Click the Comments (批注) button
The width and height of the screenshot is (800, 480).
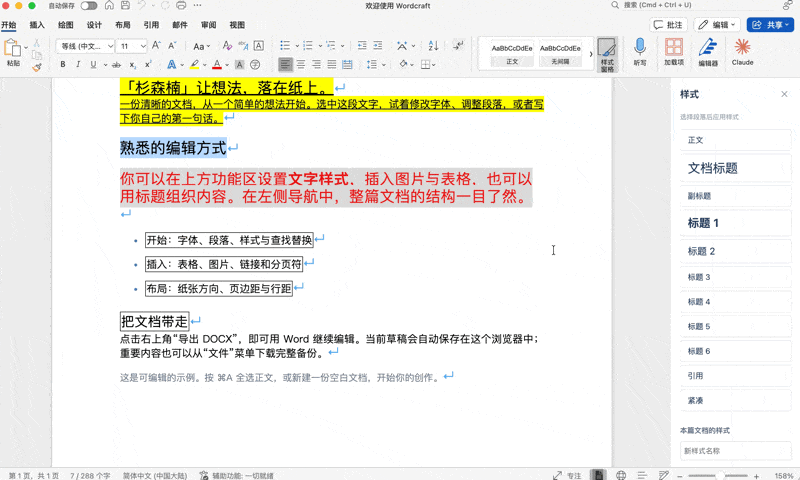(668, 24)
